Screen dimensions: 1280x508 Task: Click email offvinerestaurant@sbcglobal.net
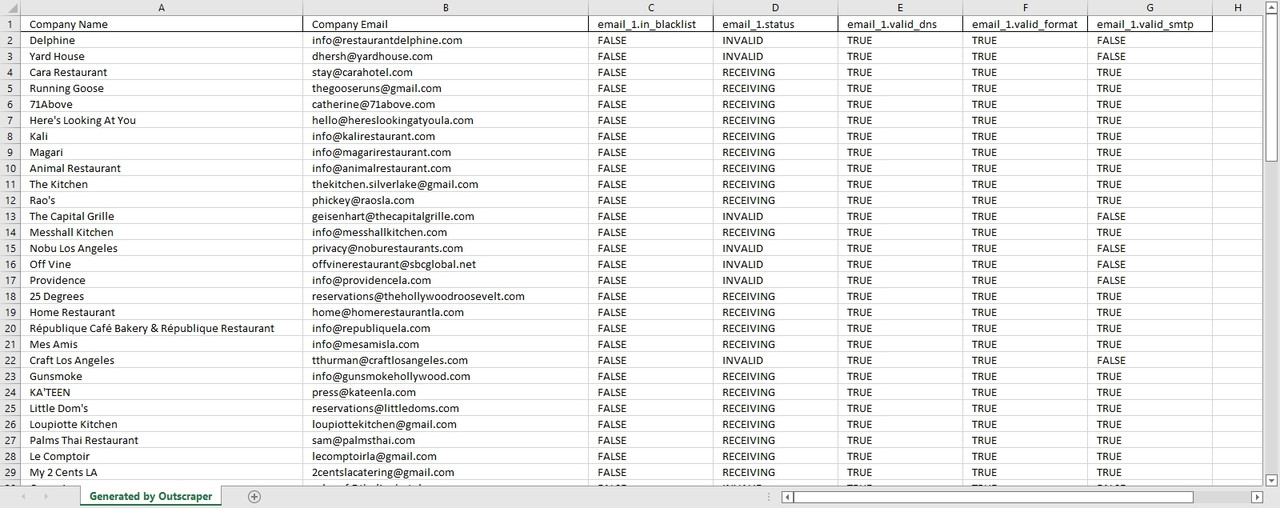point(394,264)
